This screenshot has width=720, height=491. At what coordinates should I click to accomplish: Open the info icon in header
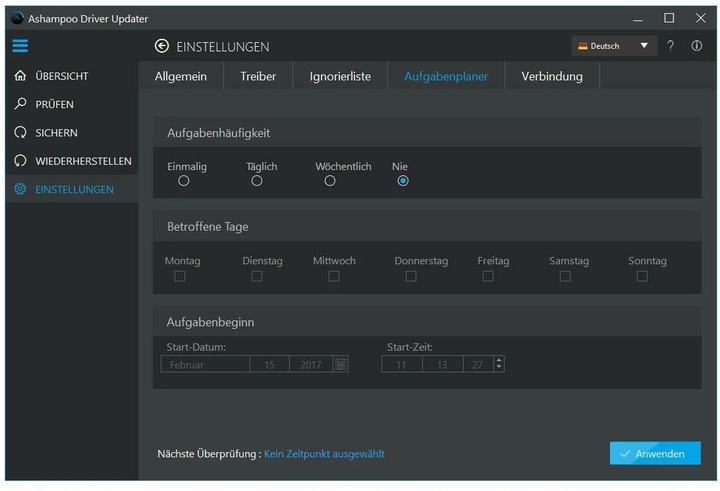pyautogui.click(x=697, y=45)
